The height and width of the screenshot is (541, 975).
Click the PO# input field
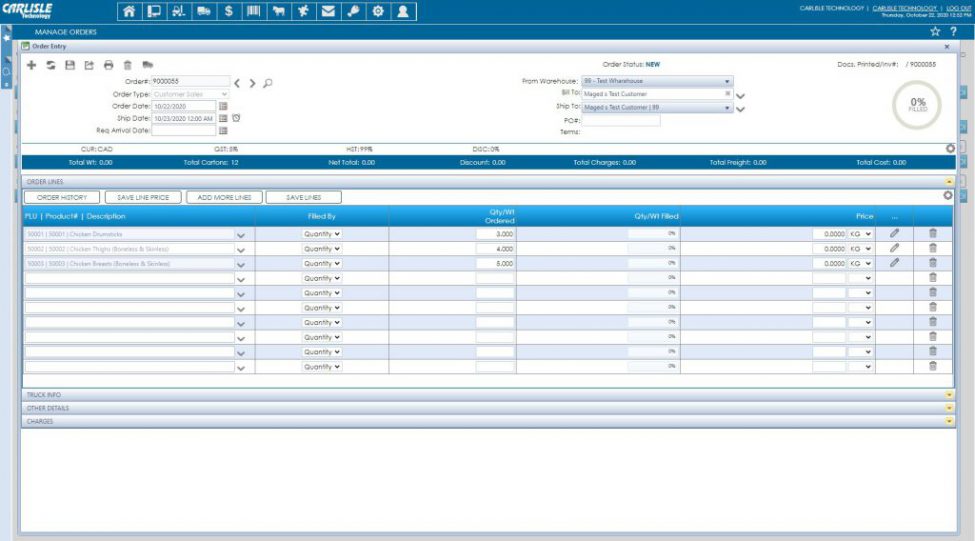click(621, 120)
